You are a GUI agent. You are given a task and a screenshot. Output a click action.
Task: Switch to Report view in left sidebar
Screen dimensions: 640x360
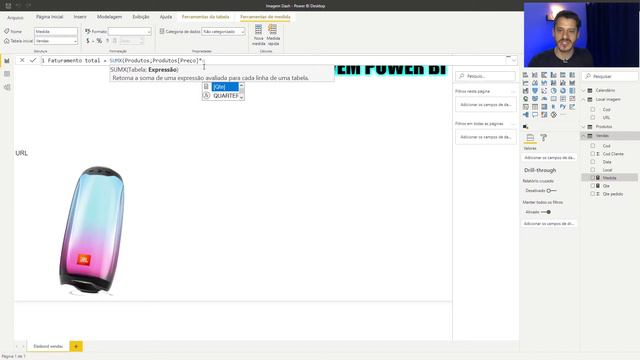[x=7, y=61]
